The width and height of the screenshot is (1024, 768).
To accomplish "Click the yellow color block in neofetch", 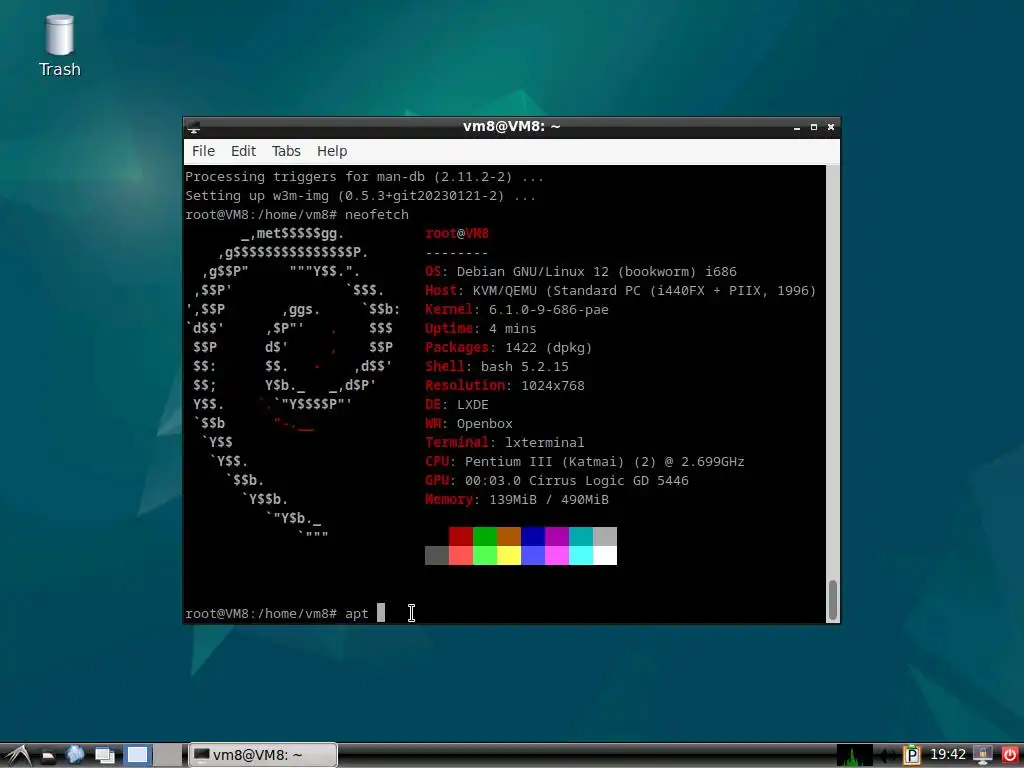I will tap(509, 556).
